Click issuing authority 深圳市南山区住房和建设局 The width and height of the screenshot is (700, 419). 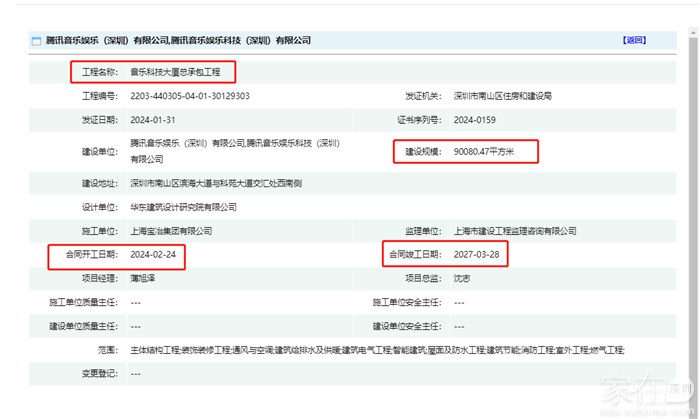(502, 96)
